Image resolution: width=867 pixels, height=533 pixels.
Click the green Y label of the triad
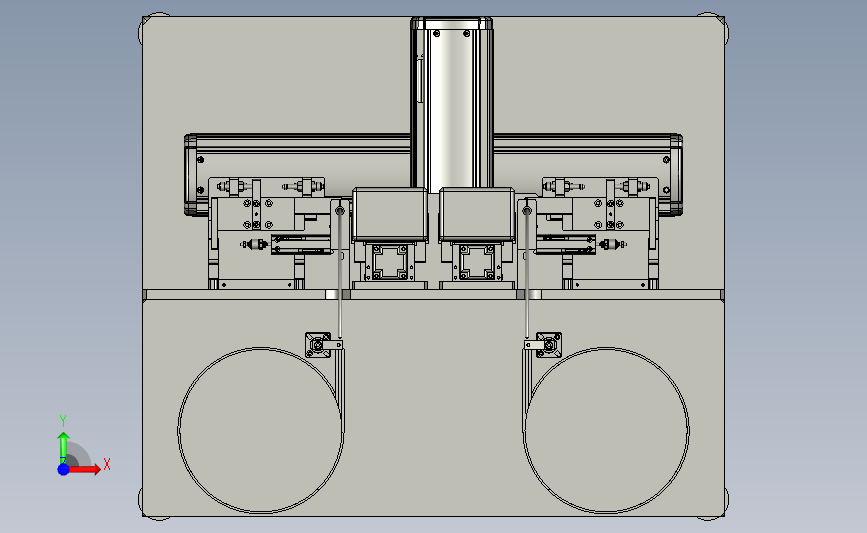(x=63, y=421)
